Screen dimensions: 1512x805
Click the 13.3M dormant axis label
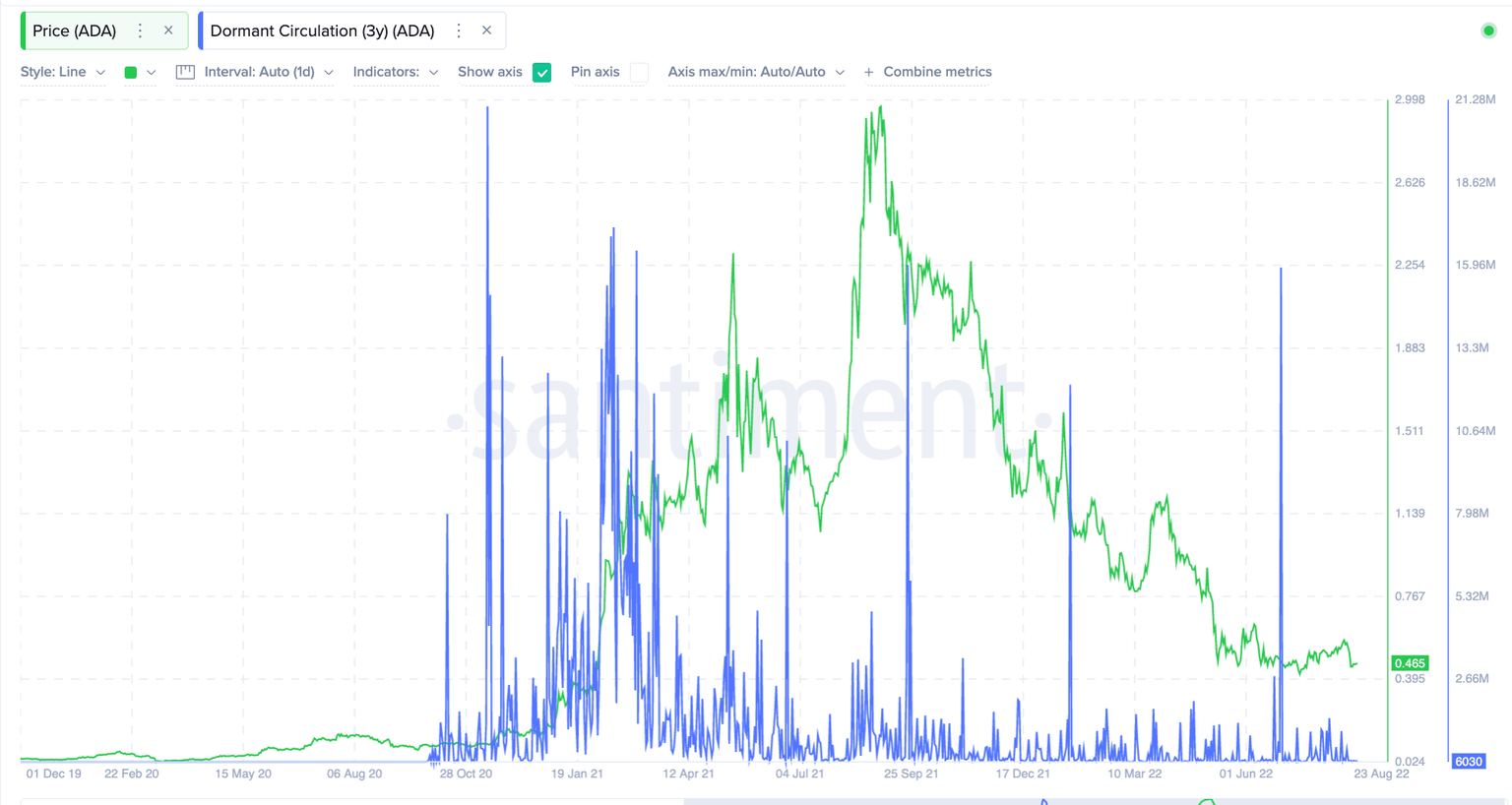pos(1472,347)
